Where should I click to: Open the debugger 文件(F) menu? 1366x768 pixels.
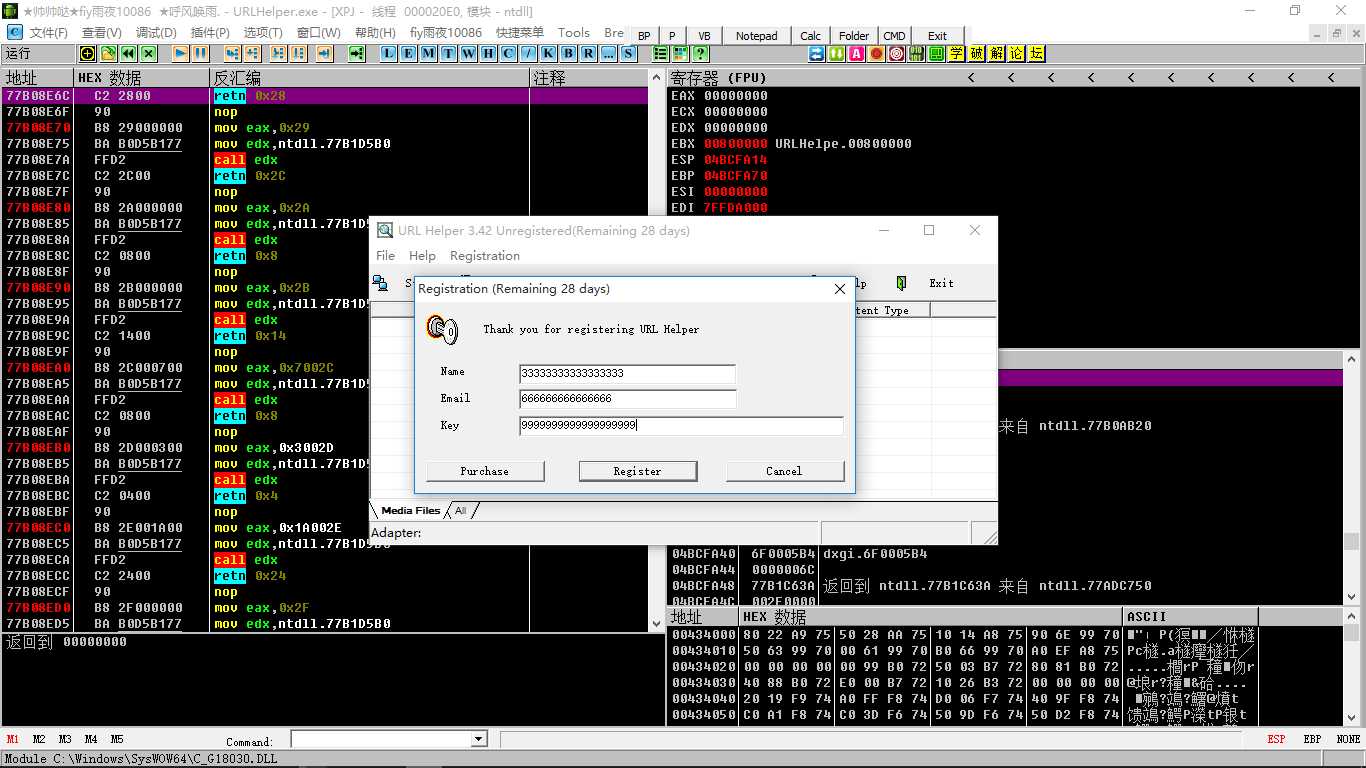point(49,33)
